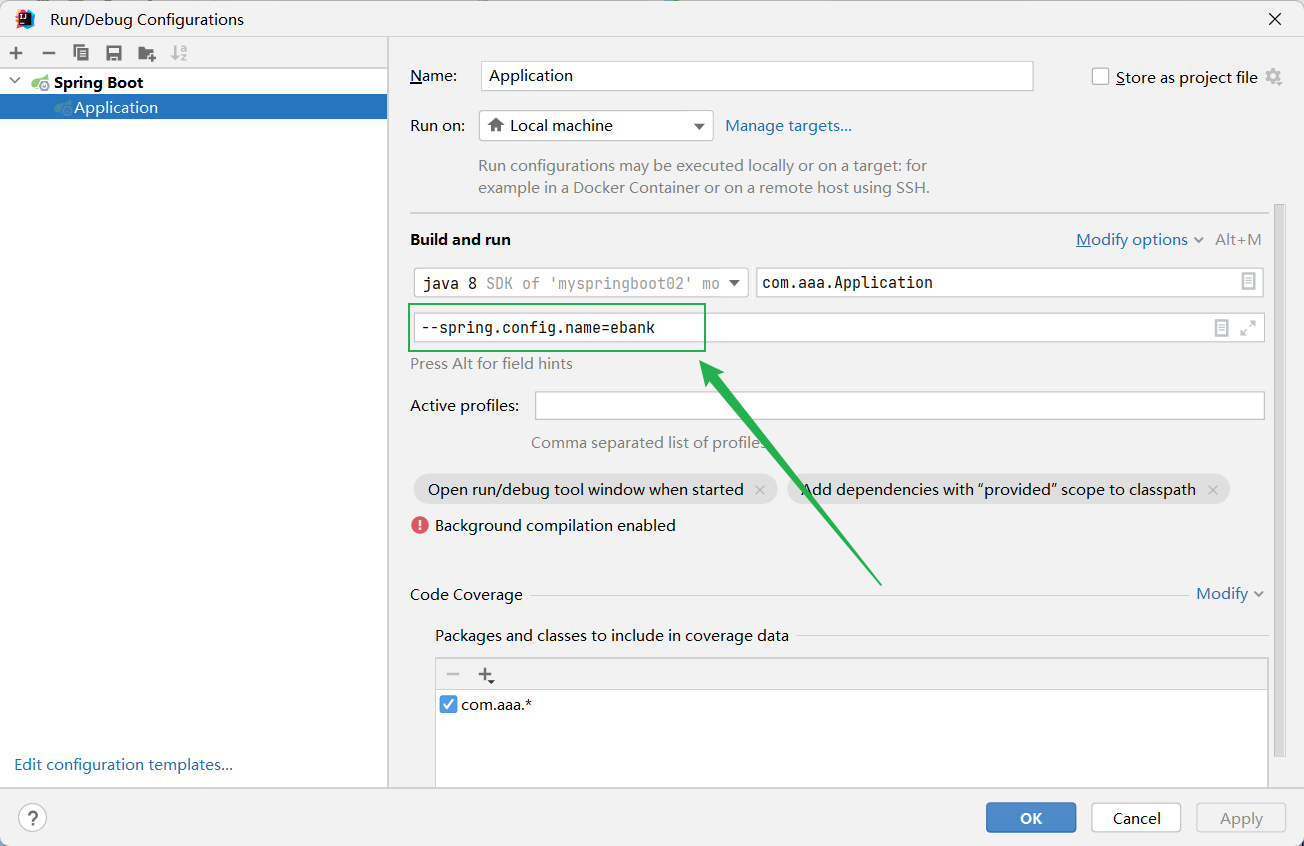Click the 'Code Coverage' section heading
This screenshot has height=846, width=1304.
click(466, 595)
